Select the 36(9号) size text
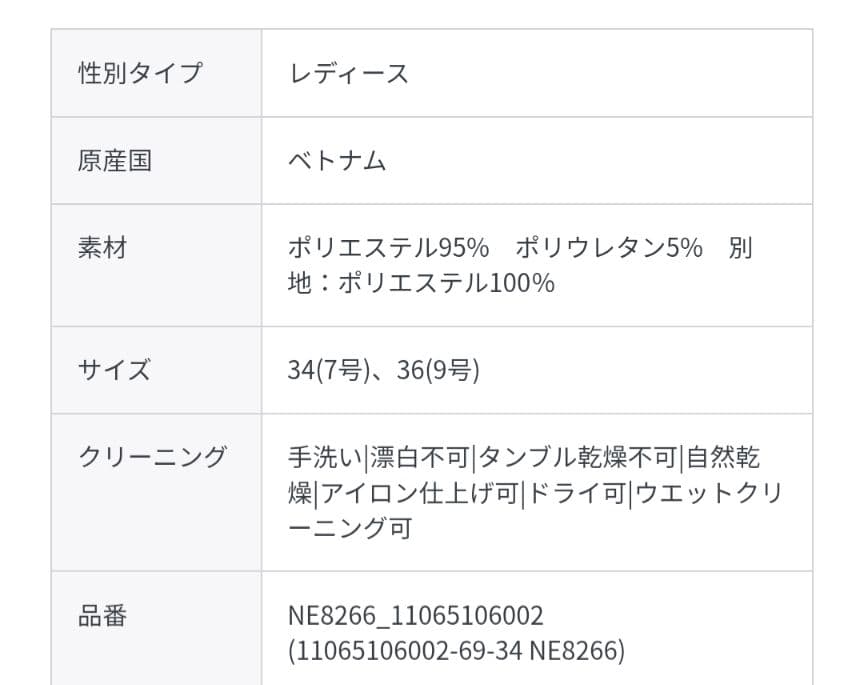 tap(438, 369)
